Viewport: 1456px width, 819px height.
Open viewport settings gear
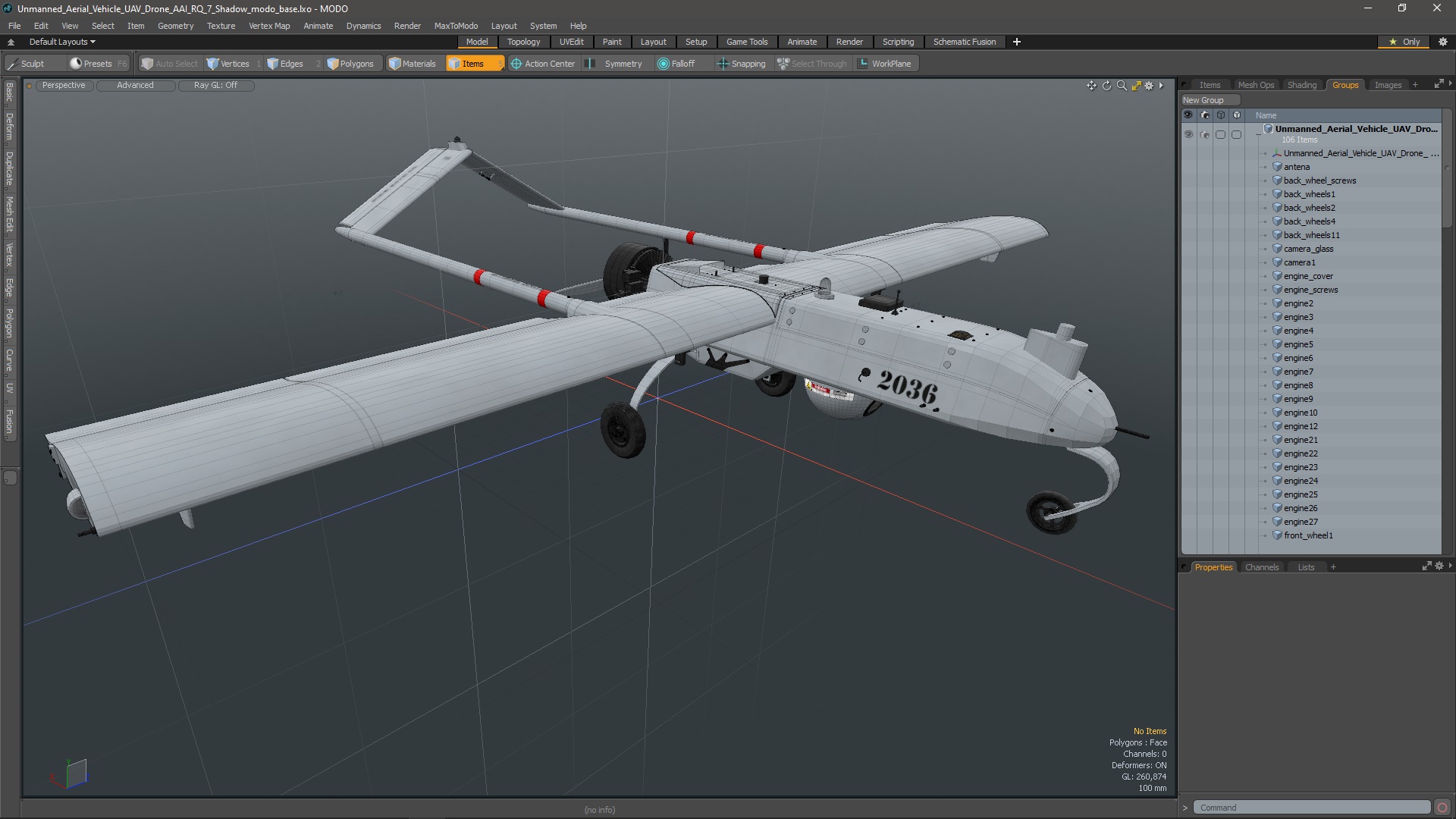coord(1149,86)
